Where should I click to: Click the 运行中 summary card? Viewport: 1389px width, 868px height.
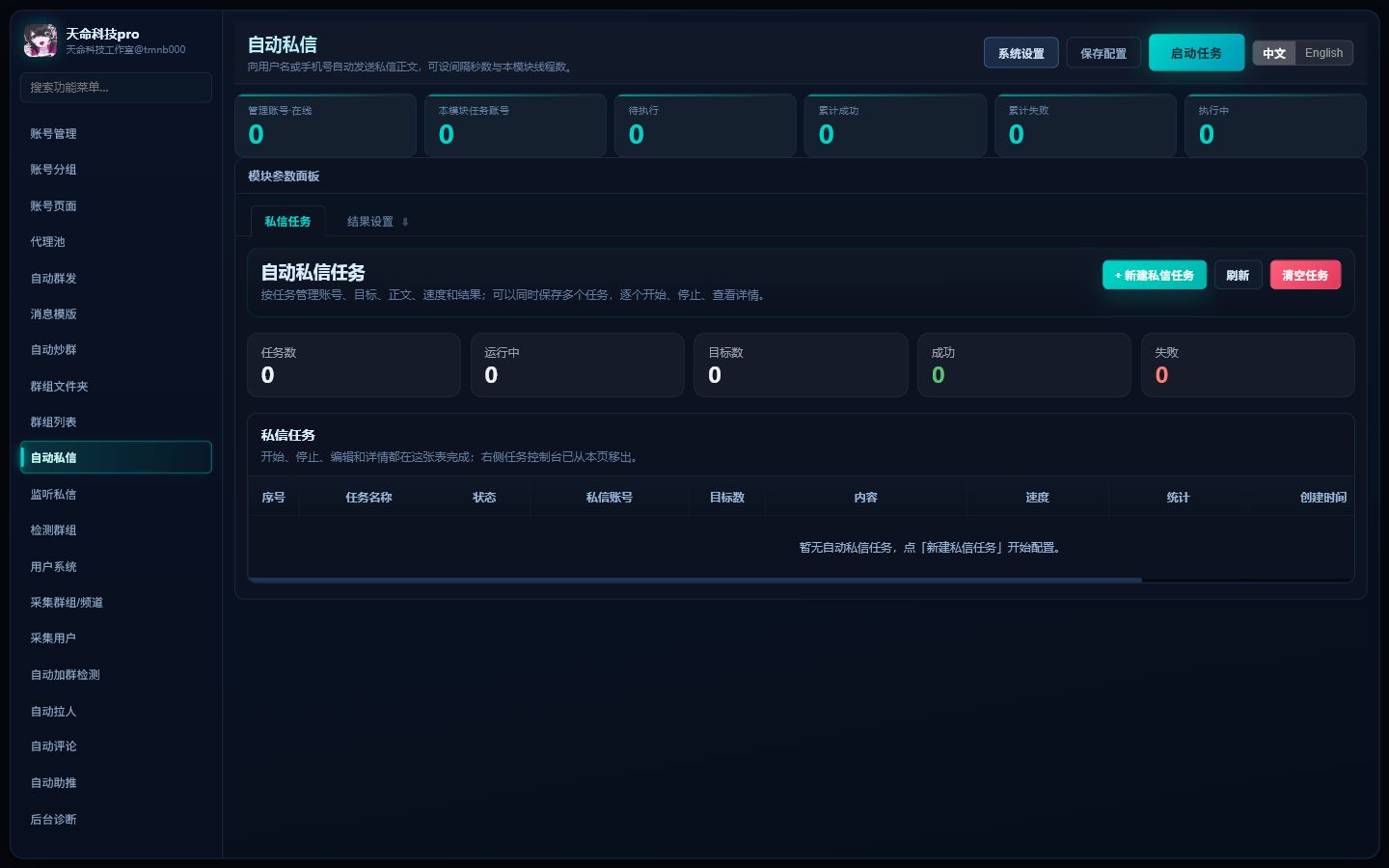tap(578, 365)
